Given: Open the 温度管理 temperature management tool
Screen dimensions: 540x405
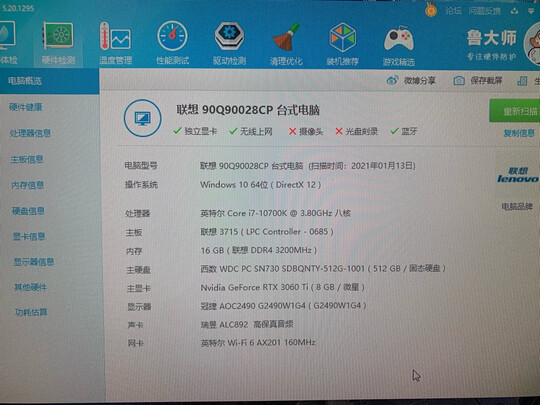Looking at the screenshot, I should [x=115, y=43].
